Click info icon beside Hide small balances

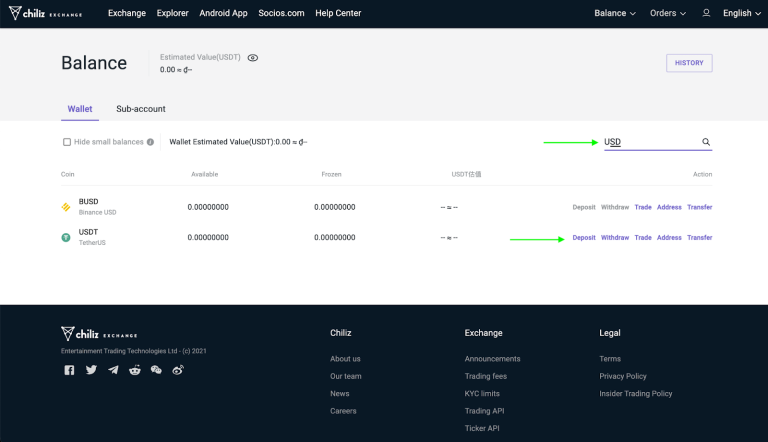(x=150, y=142)
